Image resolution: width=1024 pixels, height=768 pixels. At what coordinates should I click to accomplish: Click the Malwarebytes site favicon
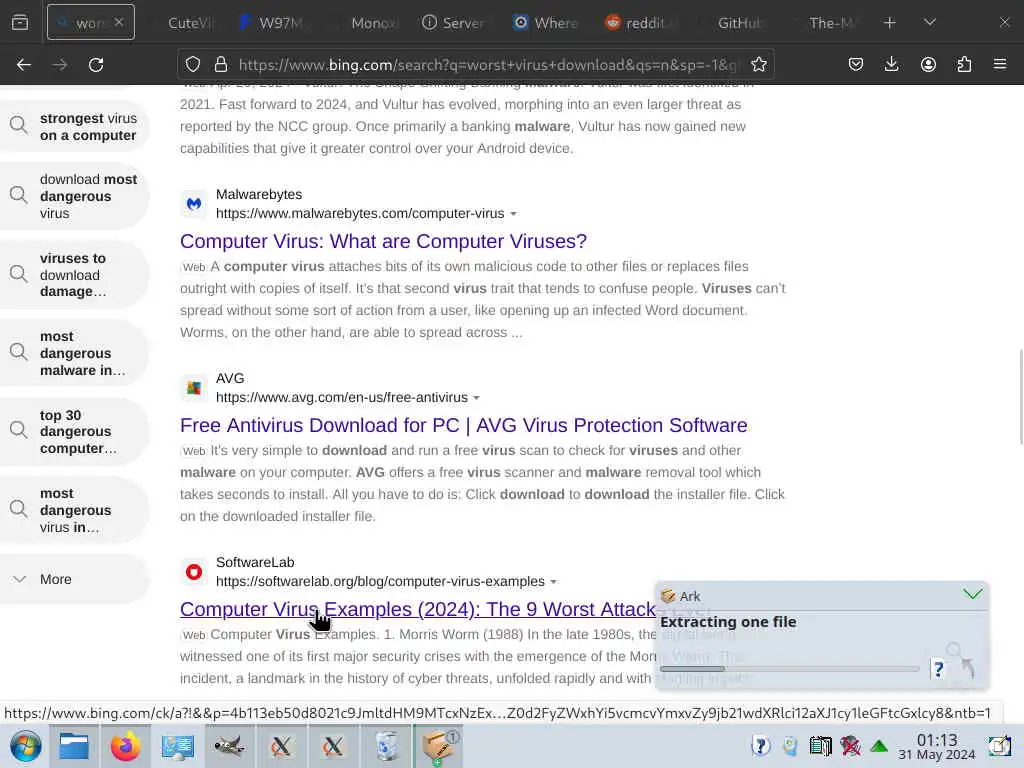coord(194,204)
